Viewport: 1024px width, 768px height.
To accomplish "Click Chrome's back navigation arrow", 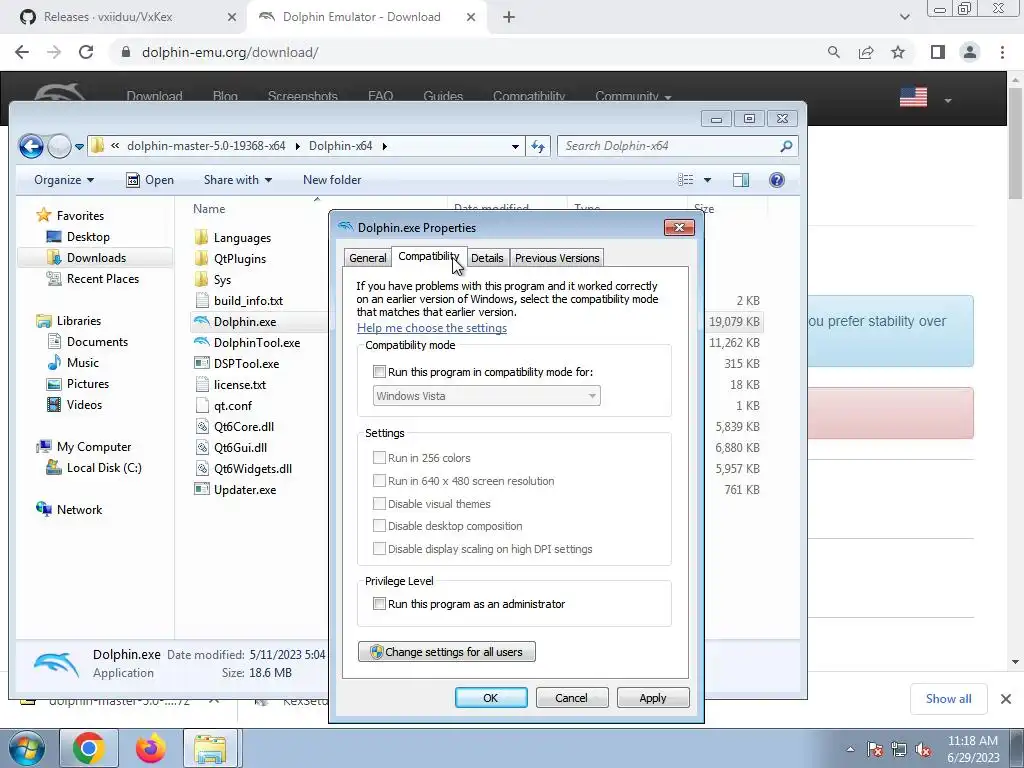I will point(22,52).
